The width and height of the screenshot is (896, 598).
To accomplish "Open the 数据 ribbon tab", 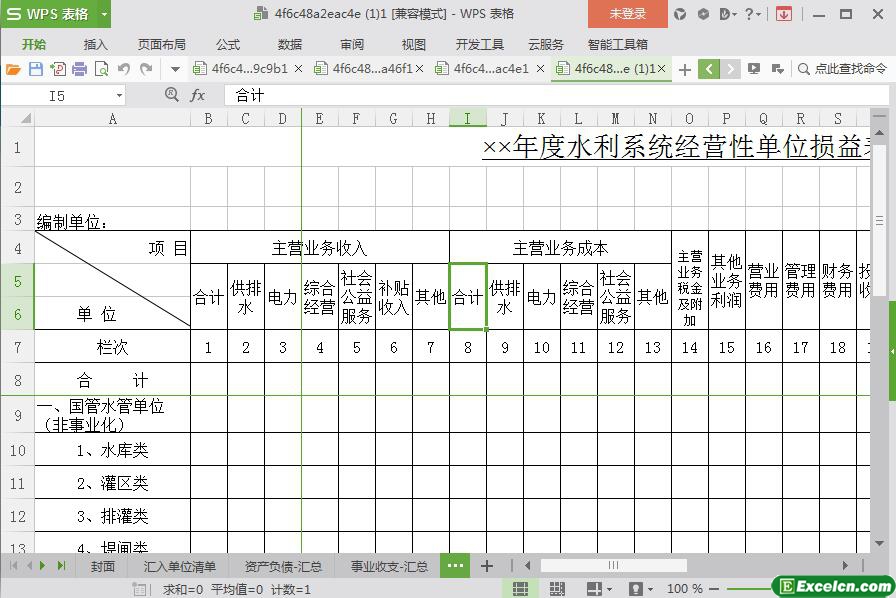I will [x=290, y=44].
